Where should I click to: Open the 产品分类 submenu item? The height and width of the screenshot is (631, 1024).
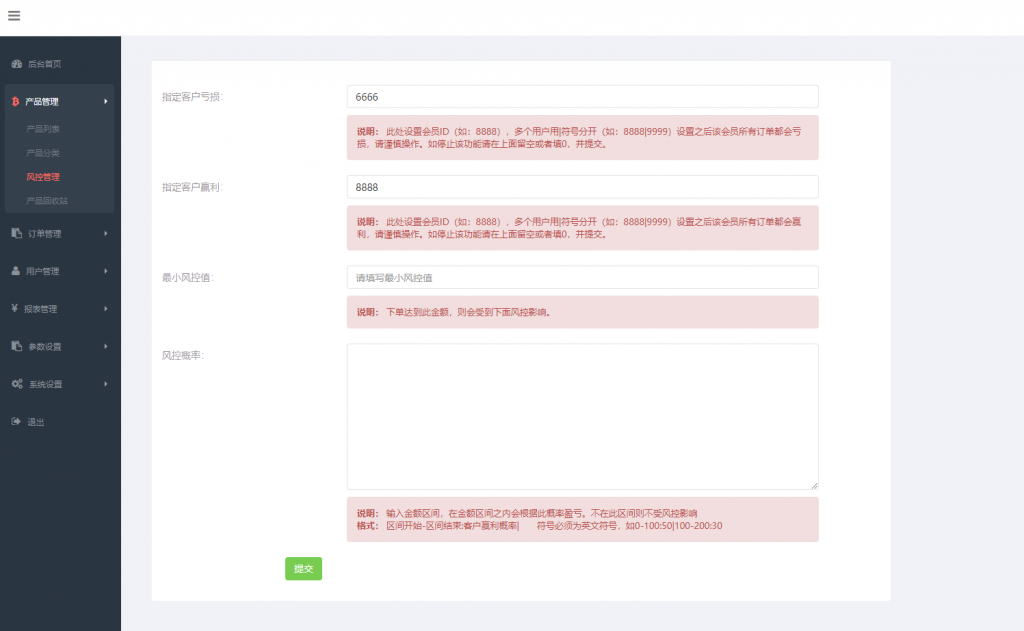tap(43, 153)
